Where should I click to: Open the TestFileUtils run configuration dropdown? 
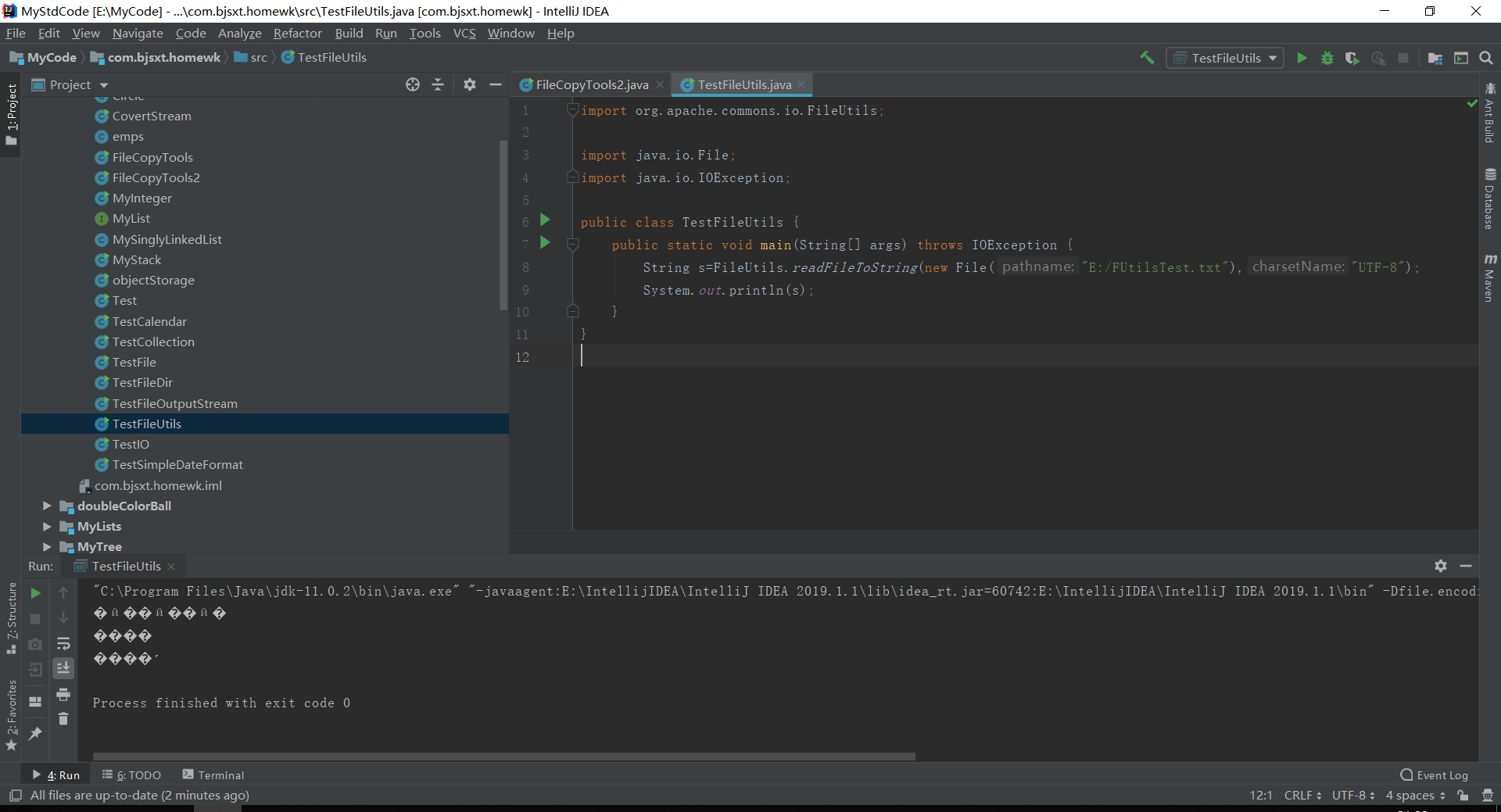tap(1225, 58)
